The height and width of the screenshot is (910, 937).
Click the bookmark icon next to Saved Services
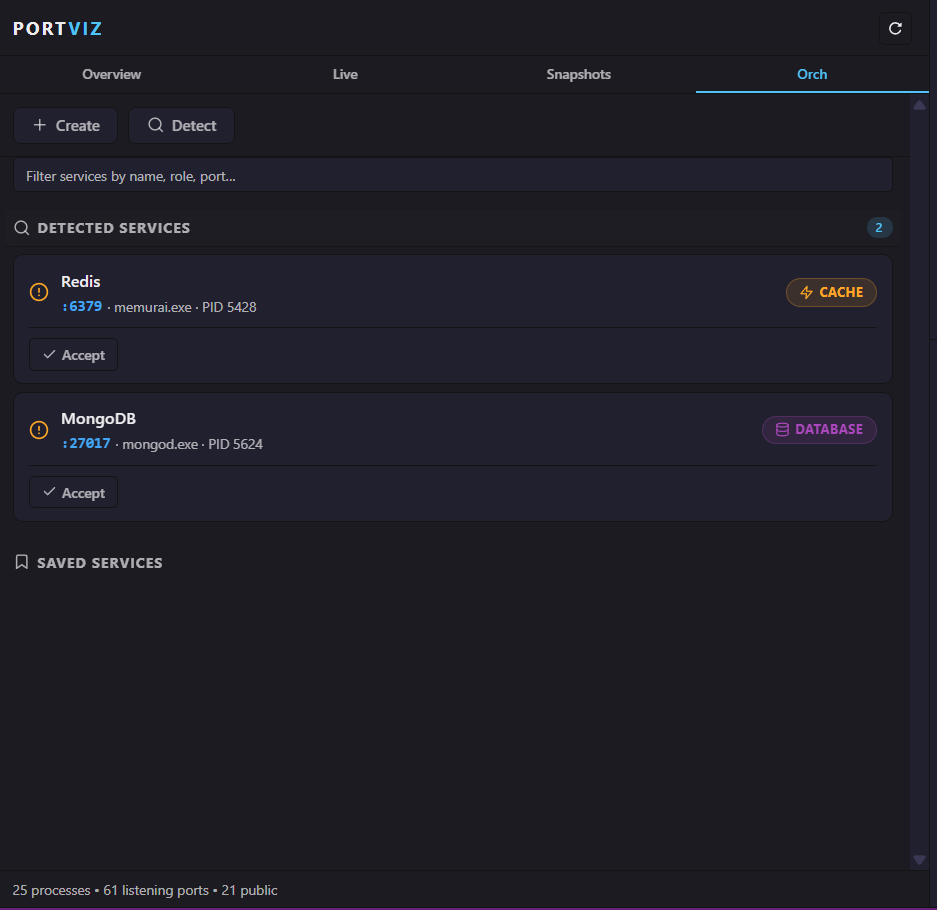coord(21,562)
